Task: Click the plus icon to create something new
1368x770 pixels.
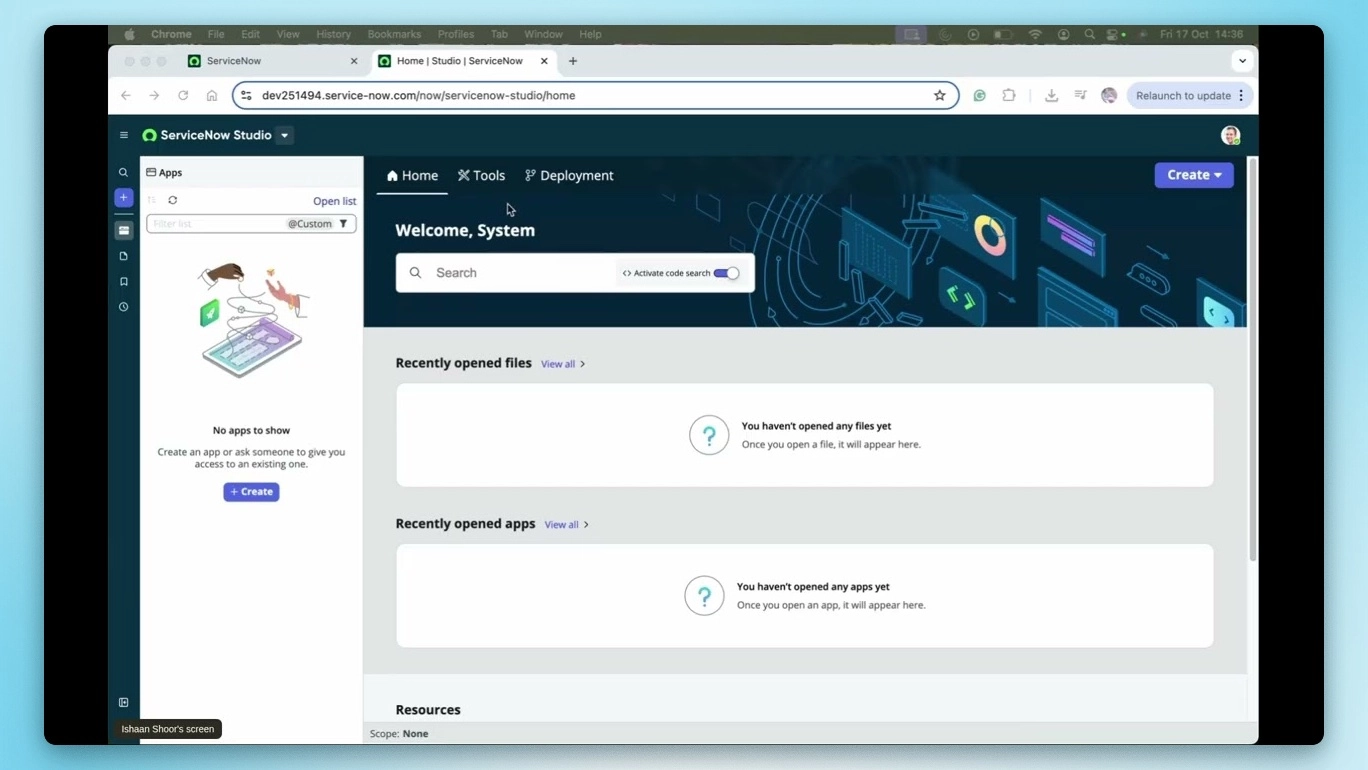Action: click(x=123, y=197)
